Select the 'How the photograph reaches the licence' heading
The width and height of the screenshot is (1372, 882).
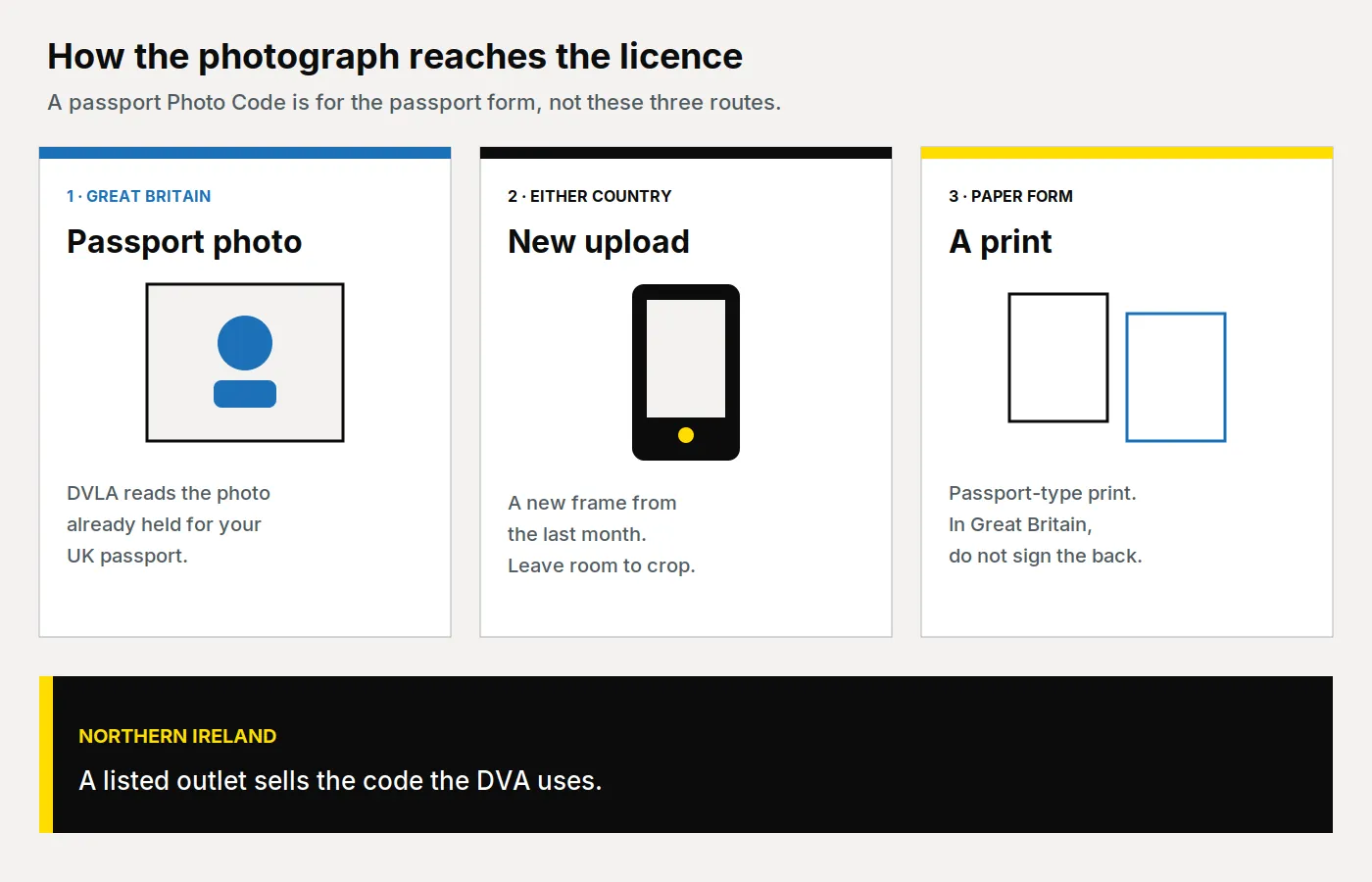tap(395, 57)
